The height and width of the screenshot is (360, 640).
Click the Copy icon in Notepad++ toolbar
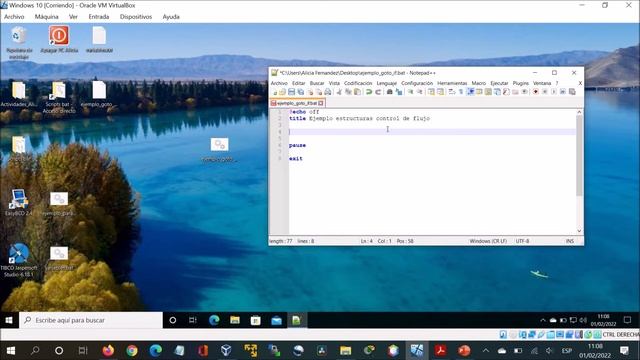click(349, 92)
